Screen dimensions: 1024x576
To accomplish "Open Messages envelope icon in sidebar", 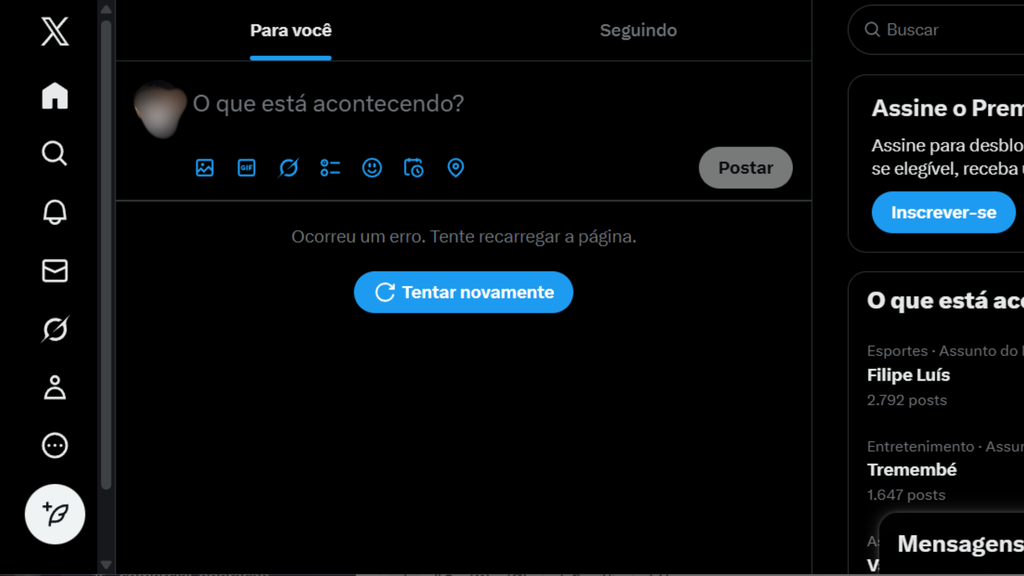I will pyautogui.click(x=55, y=270).
